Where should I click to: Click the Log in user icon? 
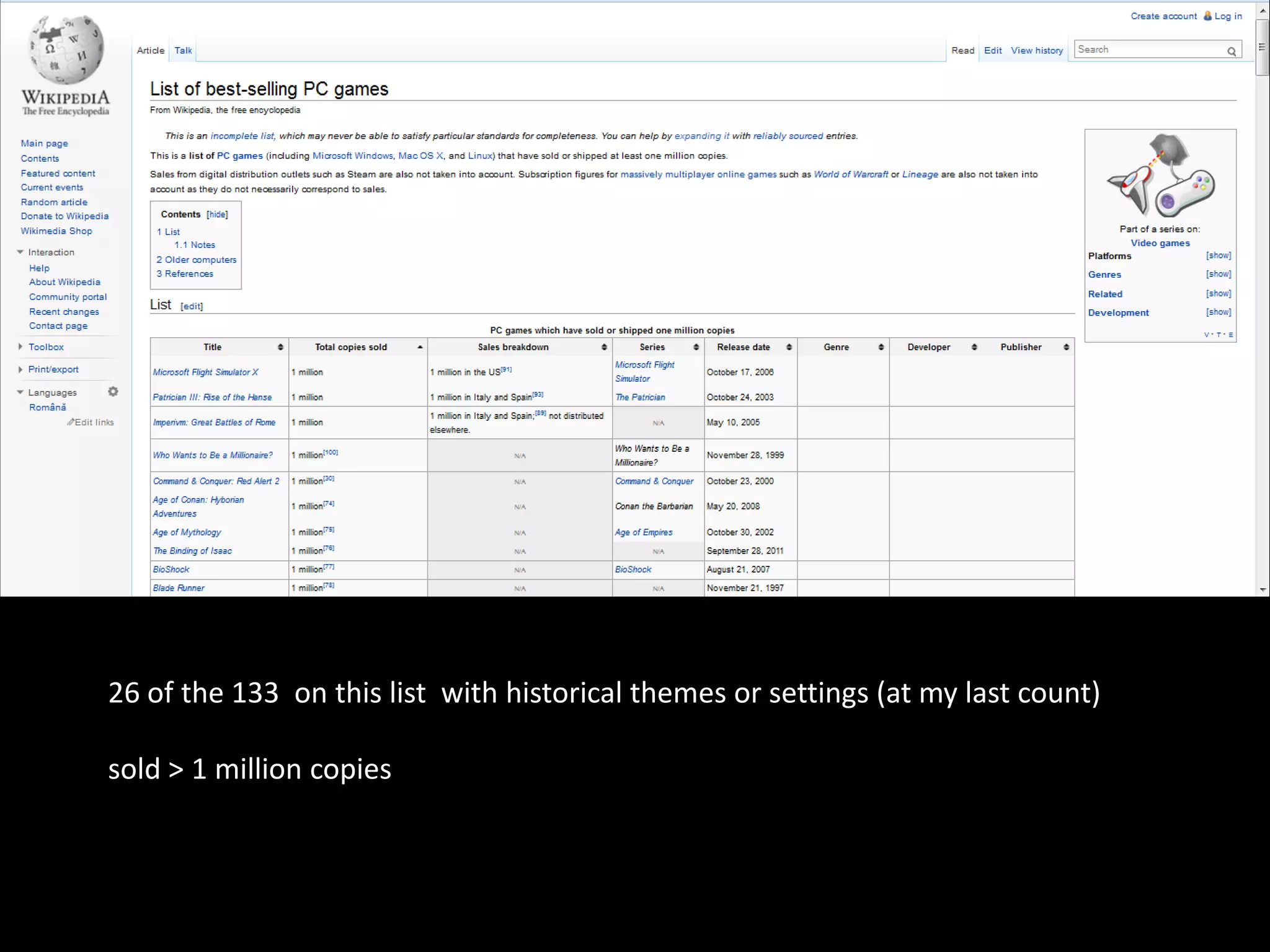pyautogui.click(x=1207, y=16)
